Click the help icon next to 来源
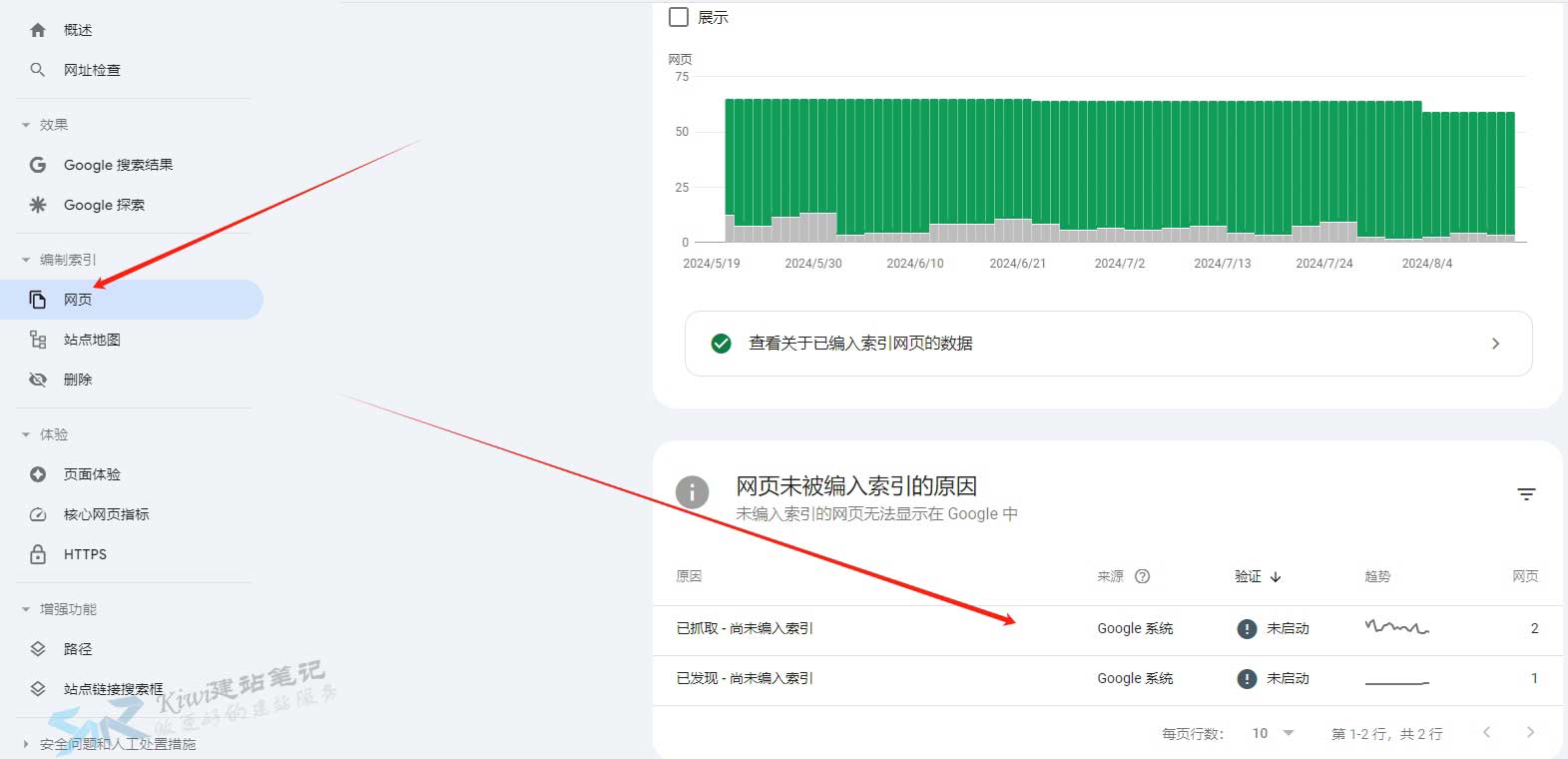Viewport: 1568px width, 759px height. [x=1143, y=576]
